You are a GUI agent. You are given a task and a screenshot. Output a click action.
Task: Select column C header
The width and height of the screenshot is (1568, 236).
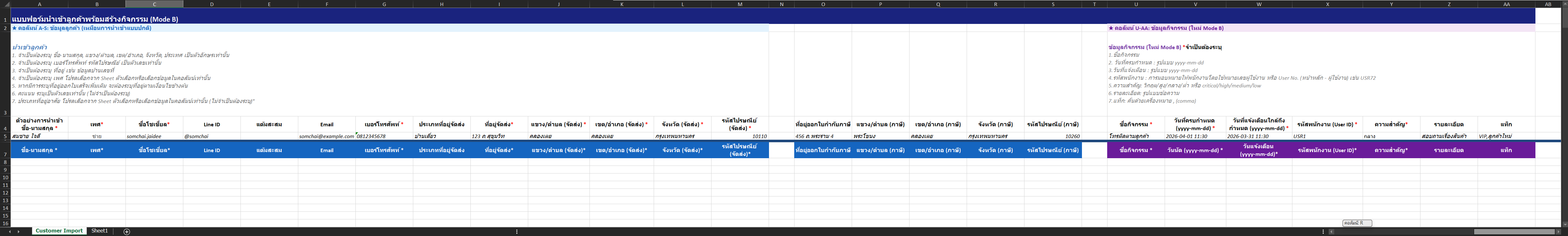(154, 4)
